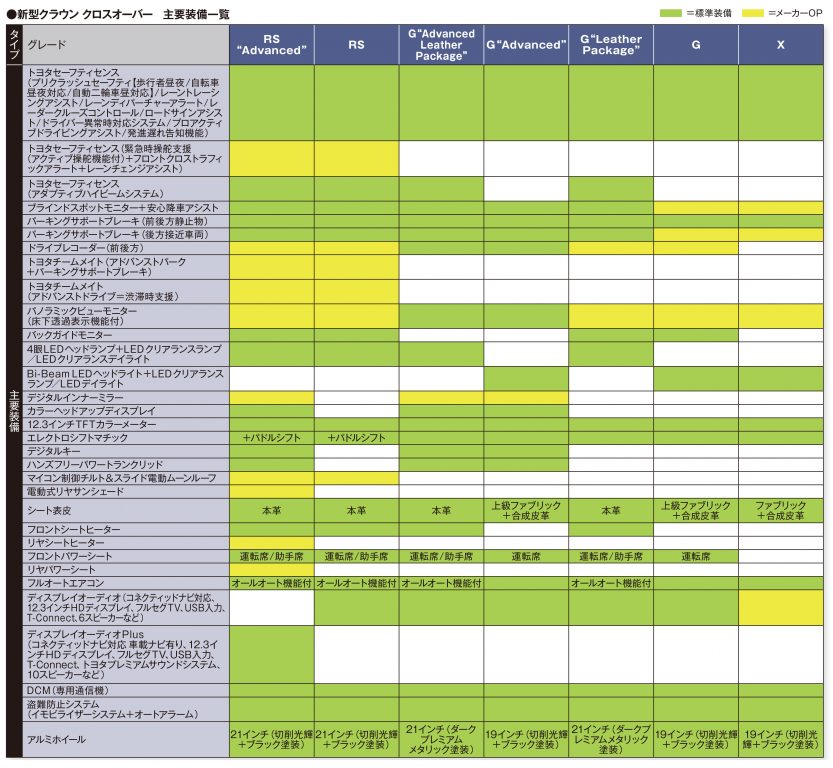Click the フロントシートヒーター row label

(125, 530)
